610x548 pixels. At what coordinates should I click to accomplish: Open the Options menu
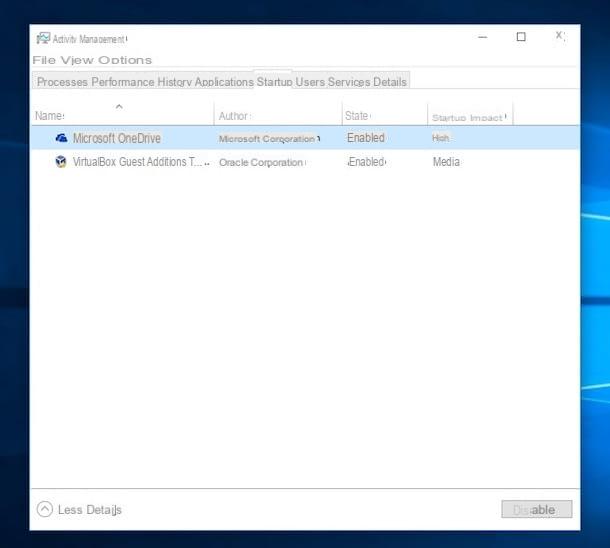(125, 60)
